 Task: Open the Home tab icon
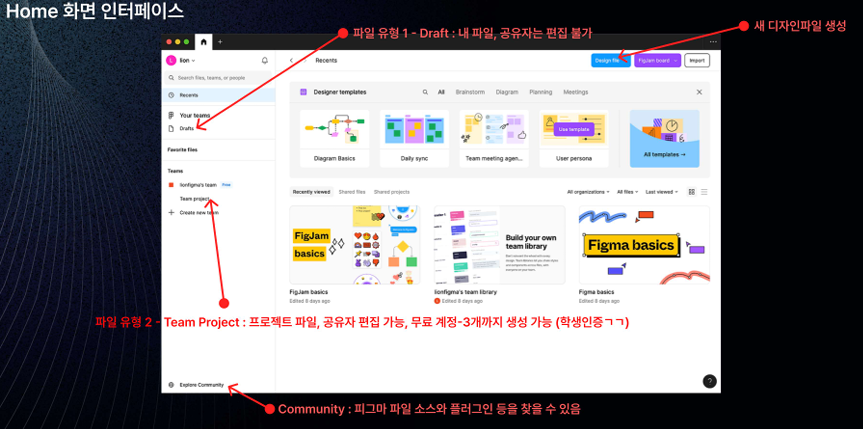(204, 41)
